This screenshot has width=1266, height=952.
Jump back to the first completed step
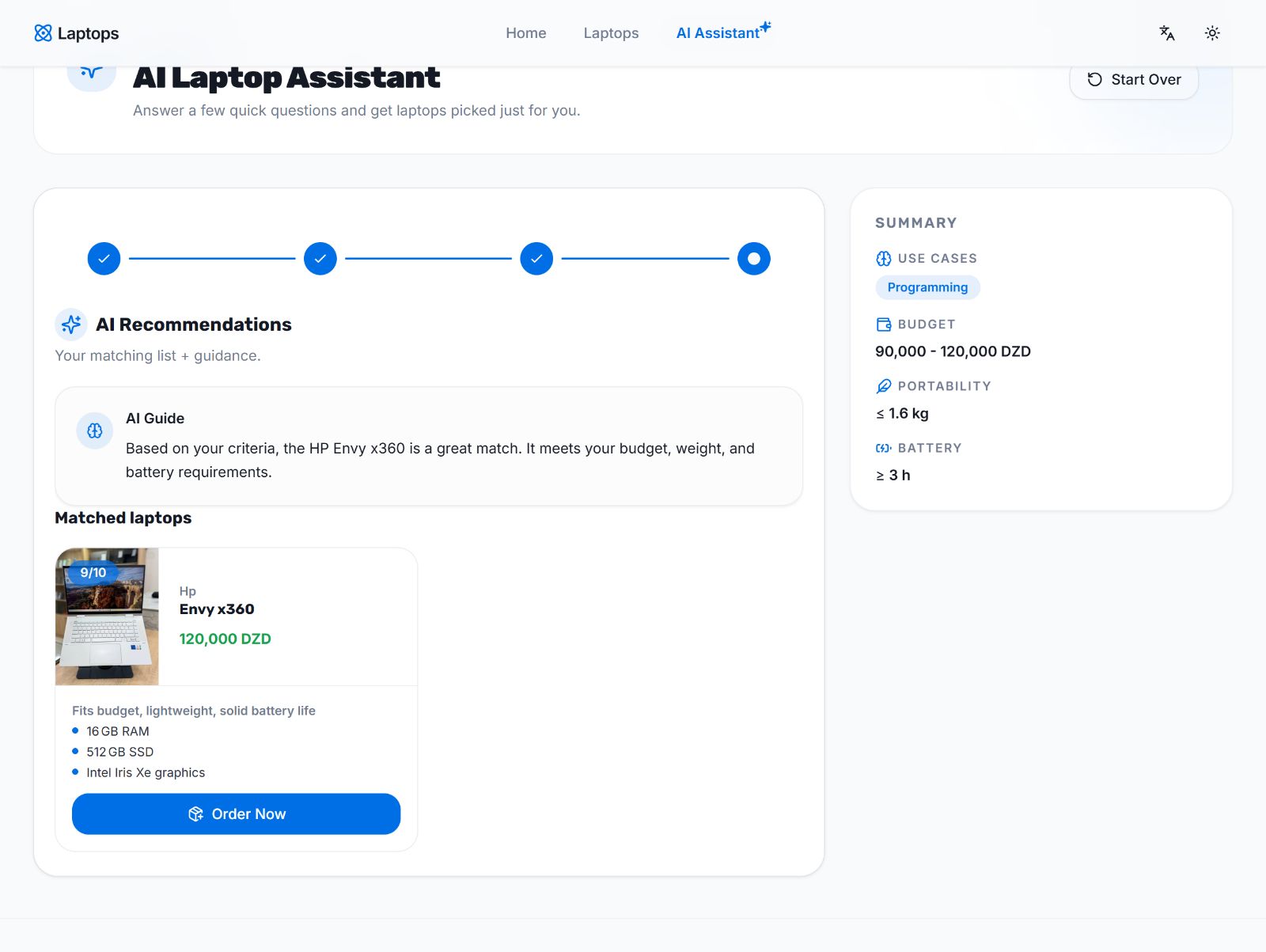(104, 259)
